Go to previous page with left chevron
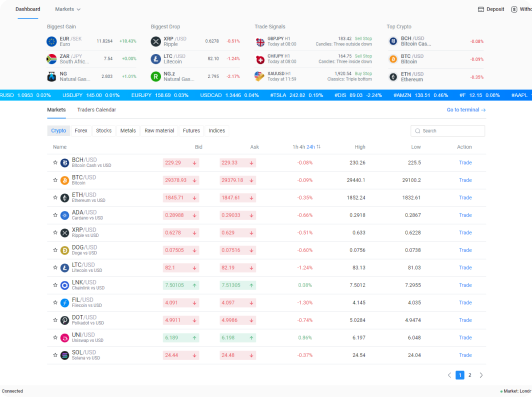 449,375
